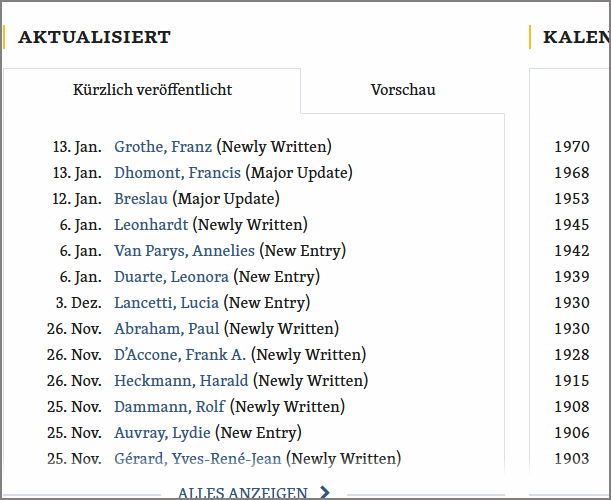611x500 pixels.
Task: Open the Grothe, Franz entry
Action: click(x=163, y=147)
